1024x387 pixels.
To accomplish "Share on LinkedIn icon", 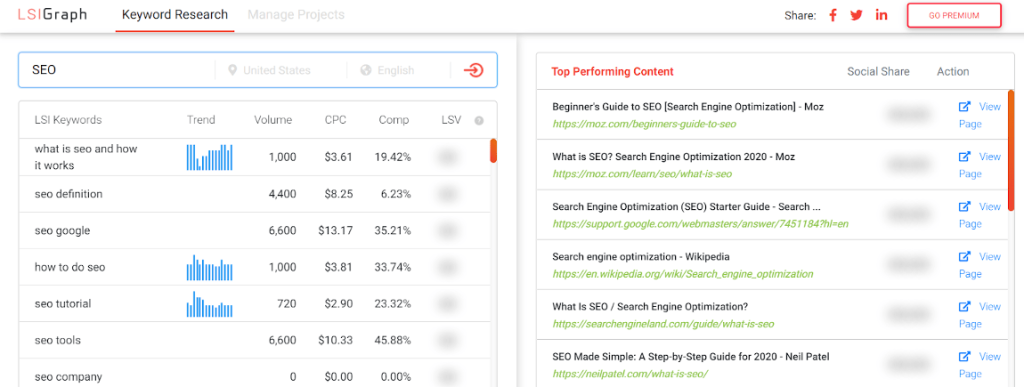I will coord(882,15).
